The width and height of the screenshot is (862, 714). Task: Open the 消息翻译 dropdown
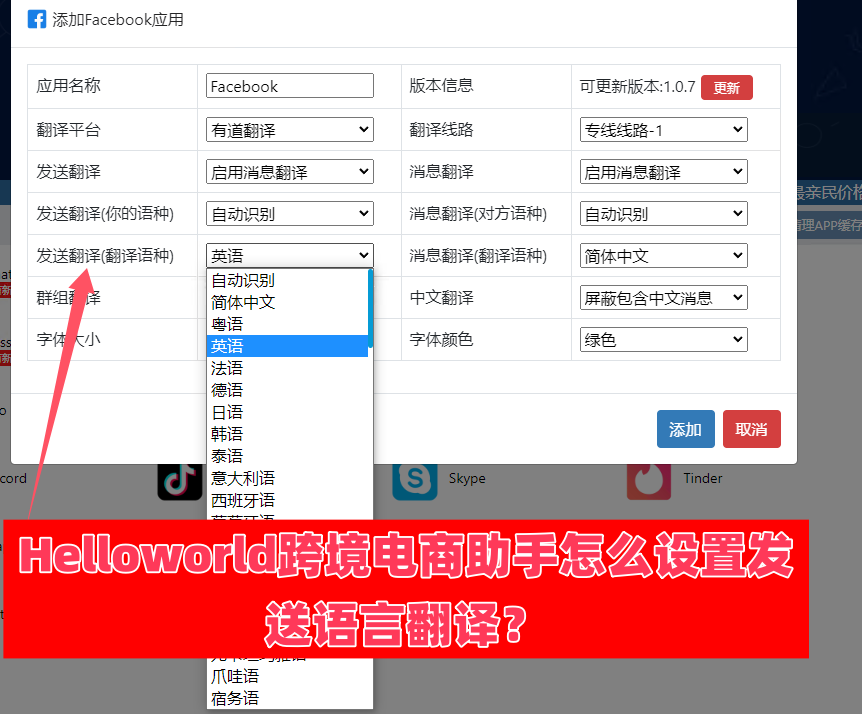664,171
